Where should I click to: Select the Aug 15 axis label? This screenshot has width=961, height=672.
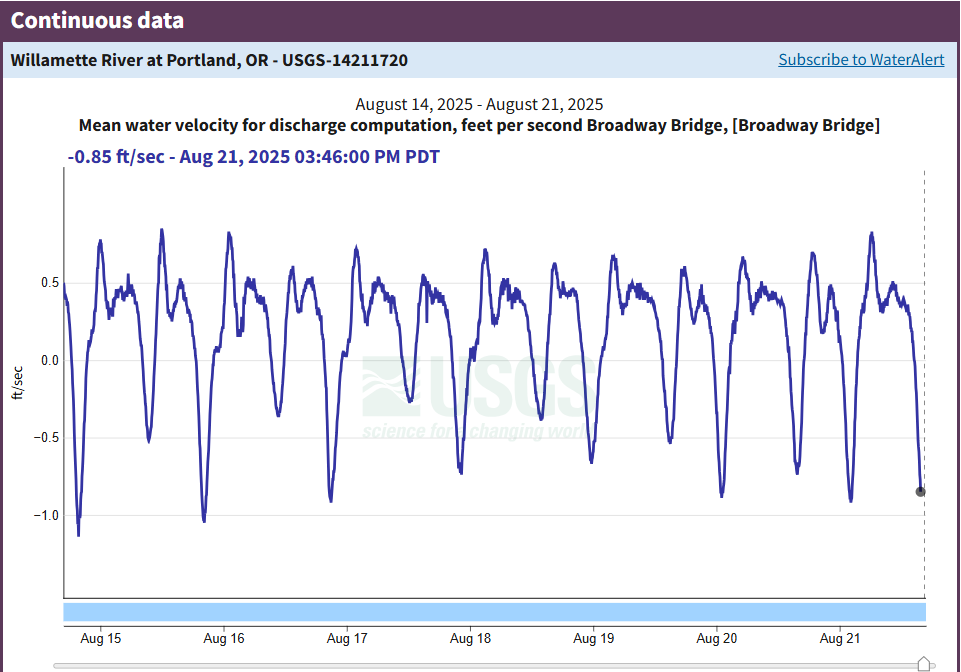click(x=102, y=637)
